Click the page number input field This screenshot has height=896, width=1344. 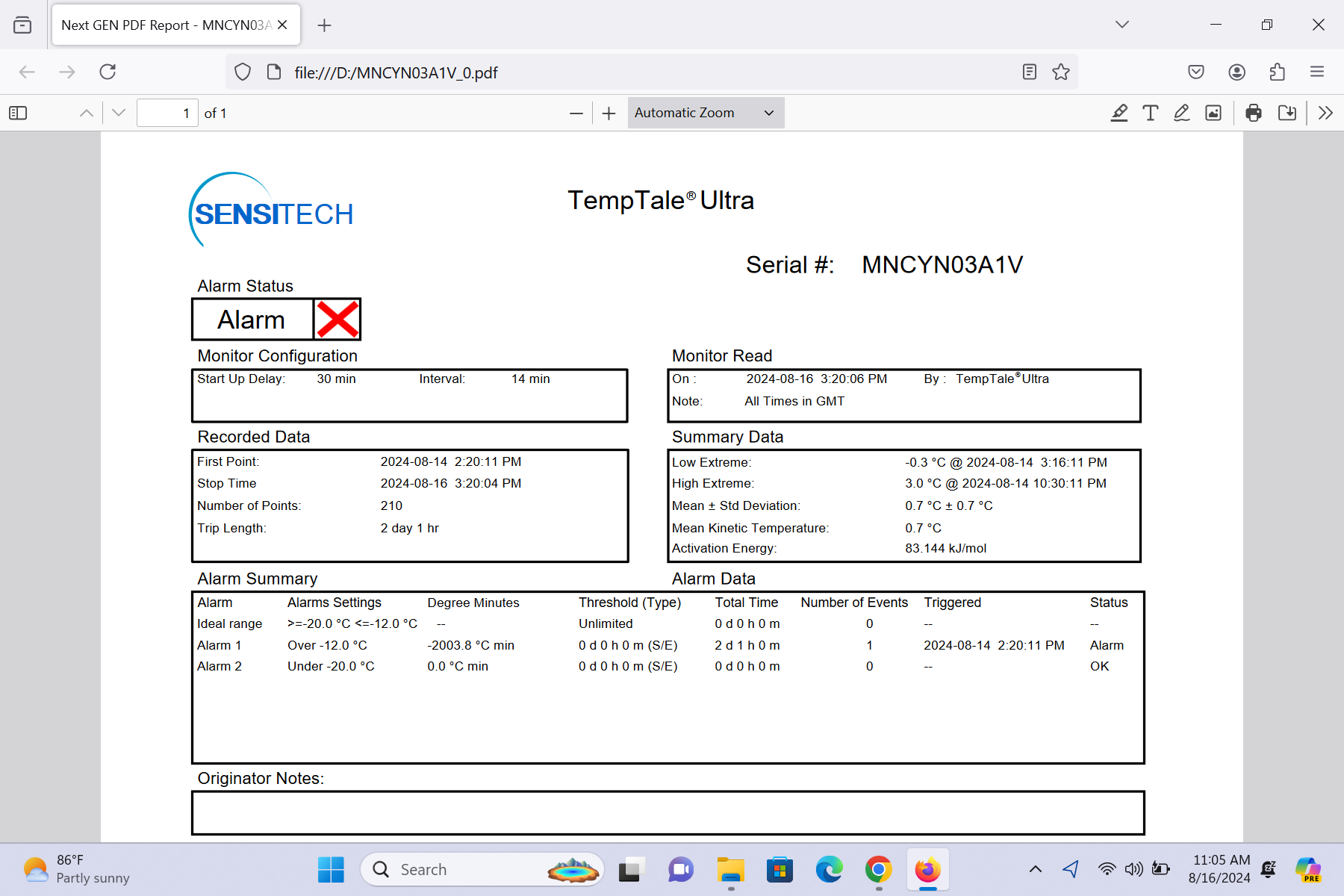coord(167,113)
